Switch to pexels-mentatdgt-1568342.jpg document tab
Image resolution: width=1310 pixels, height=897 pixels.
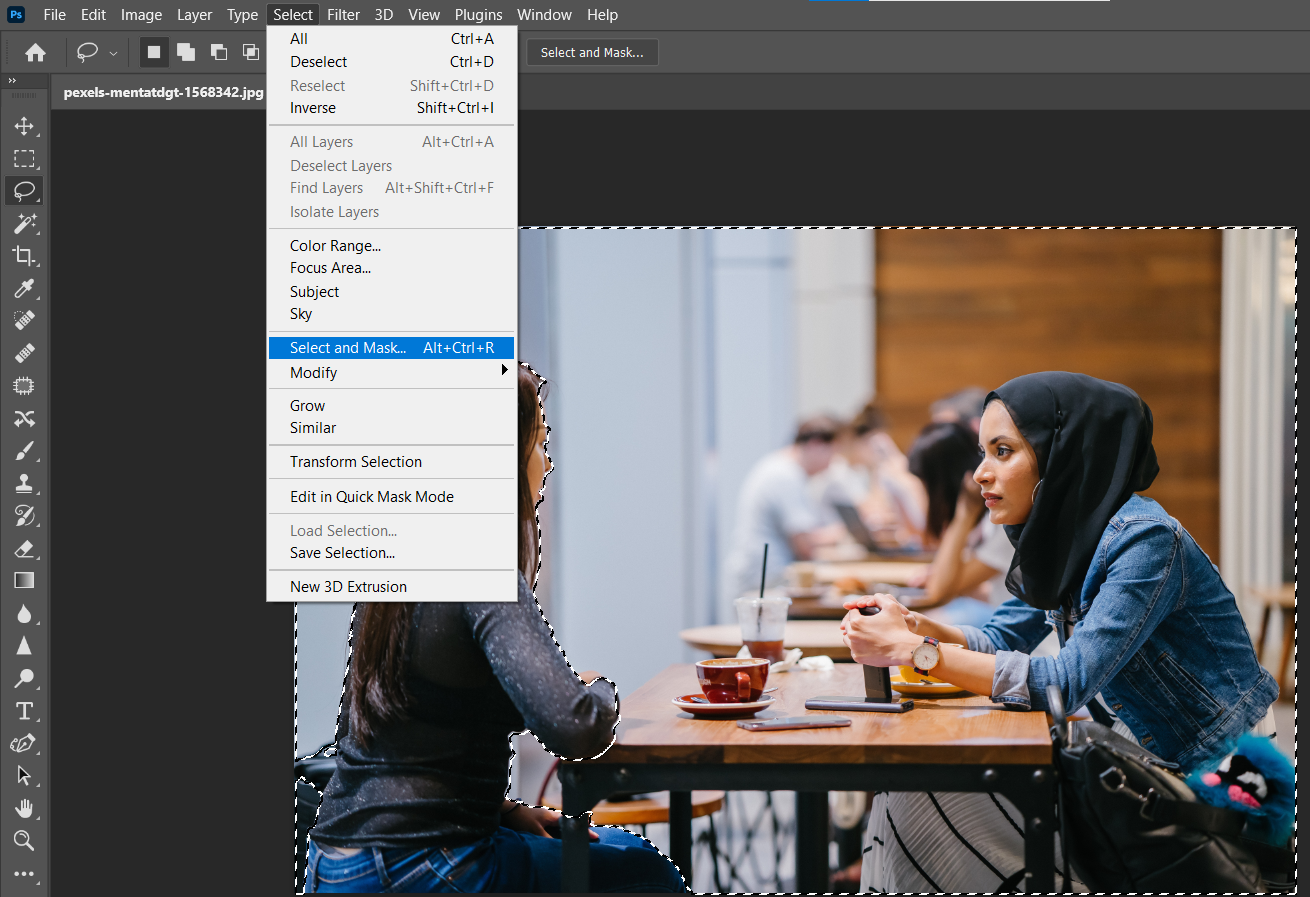pos(163,92)
